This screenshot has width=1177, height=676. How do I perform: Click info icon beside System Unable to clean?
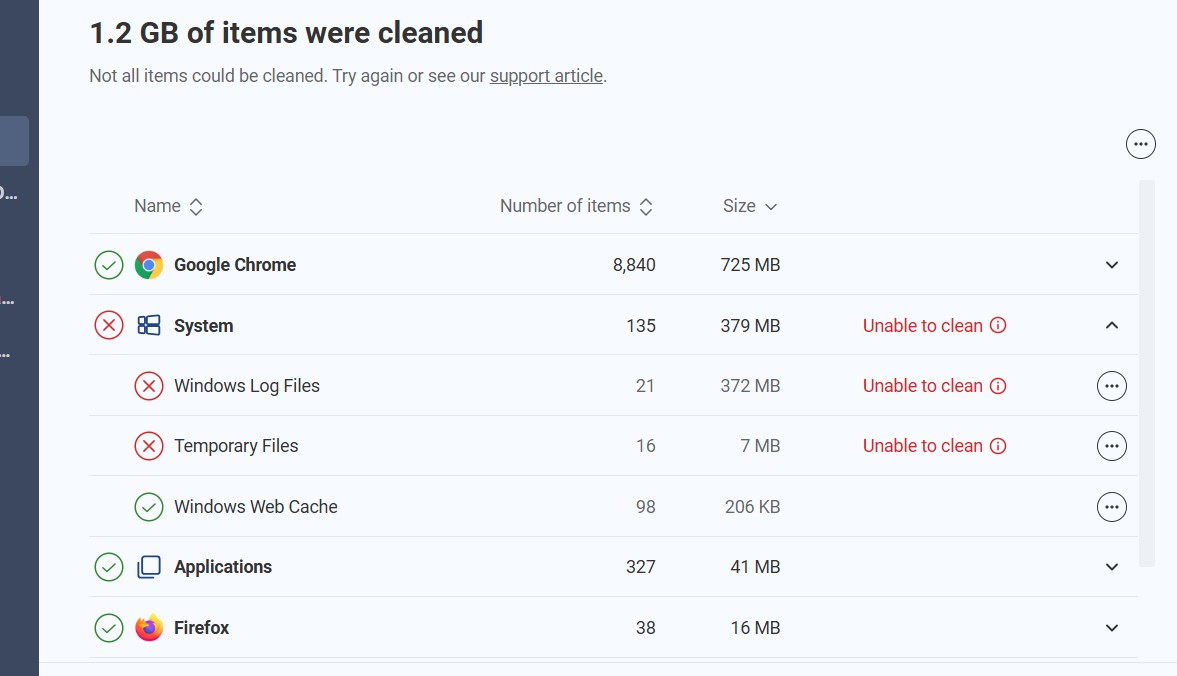pos(997,325)
